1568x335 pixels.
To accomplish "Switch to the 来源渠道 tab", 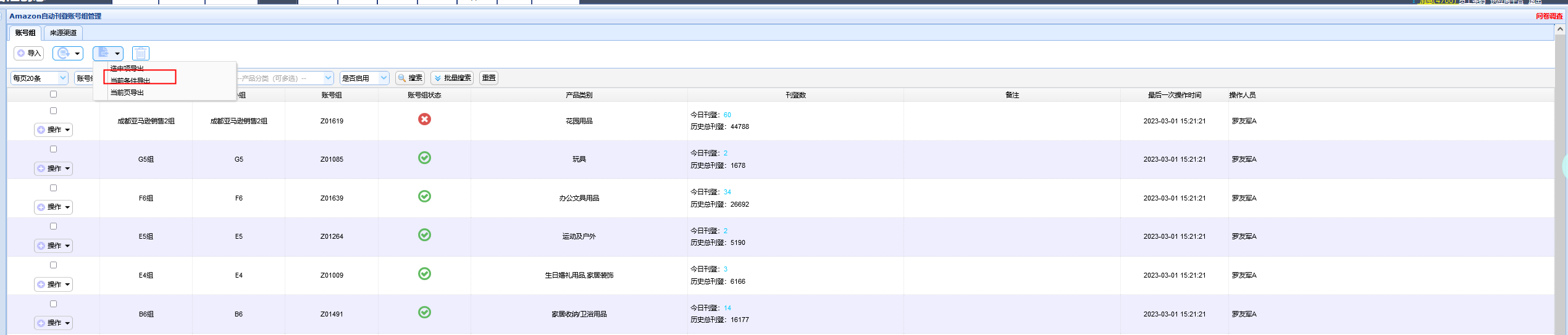I will click(63, 33).
